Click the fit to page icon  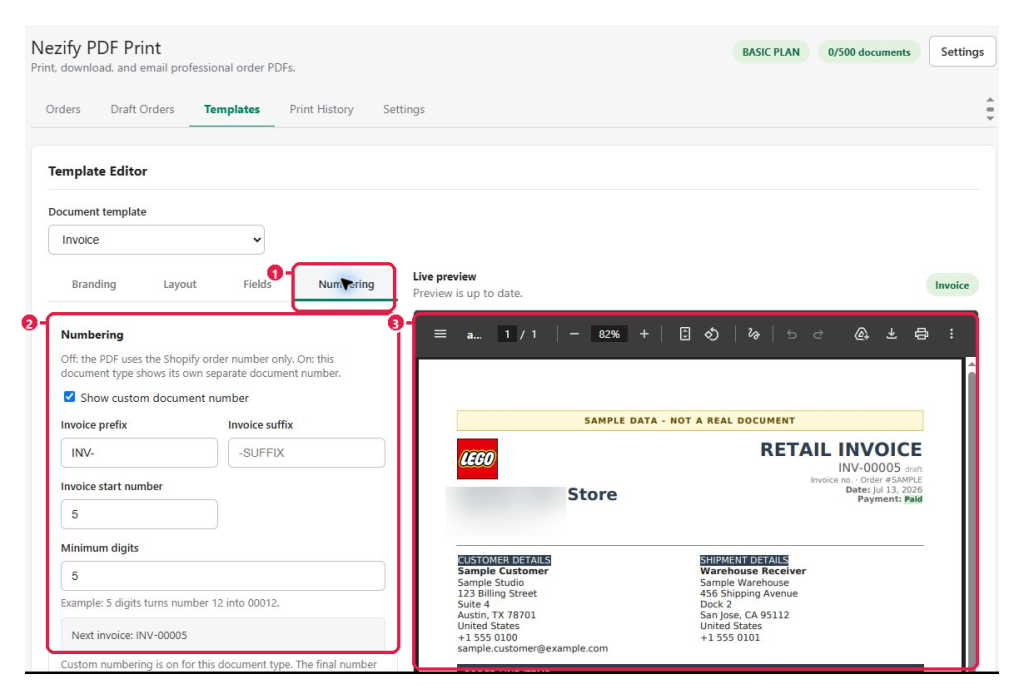point(684,334)
